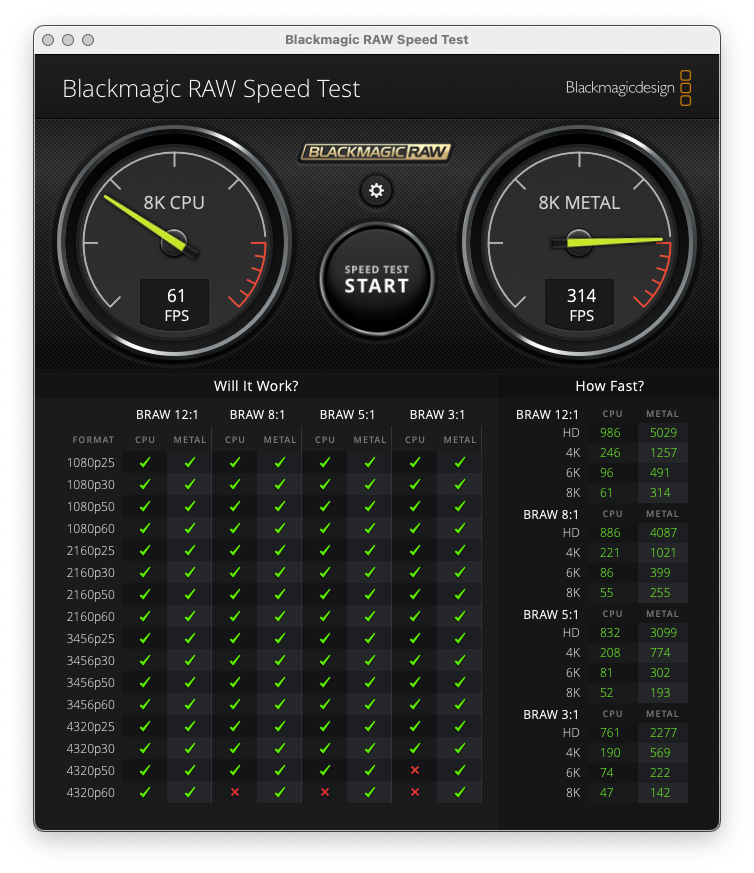This screenshot has width=754, height=873.
Task: Click the 8K CPU gauge needle
Action: coord(147,223)
